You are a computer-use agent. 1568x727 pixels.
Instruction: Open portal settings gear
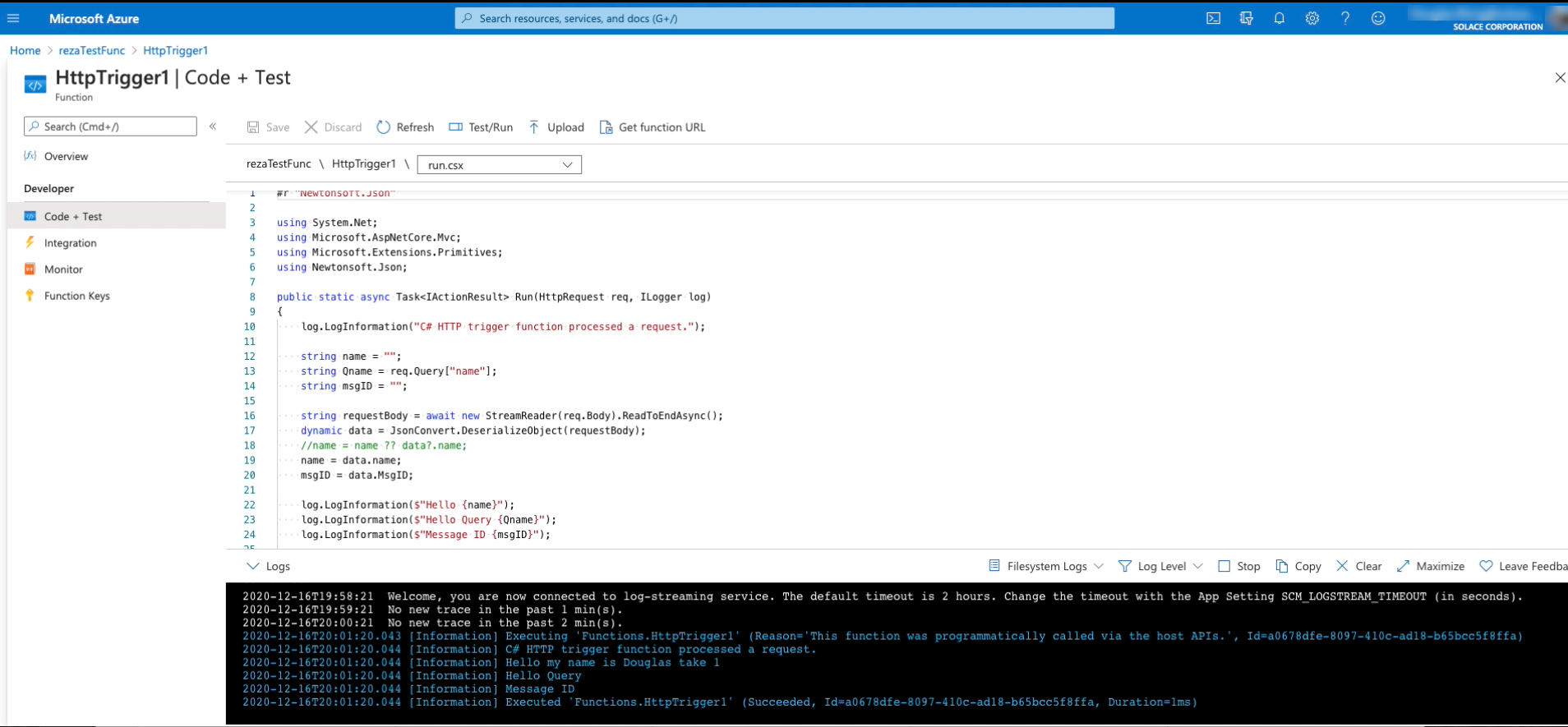point(1312,18)
